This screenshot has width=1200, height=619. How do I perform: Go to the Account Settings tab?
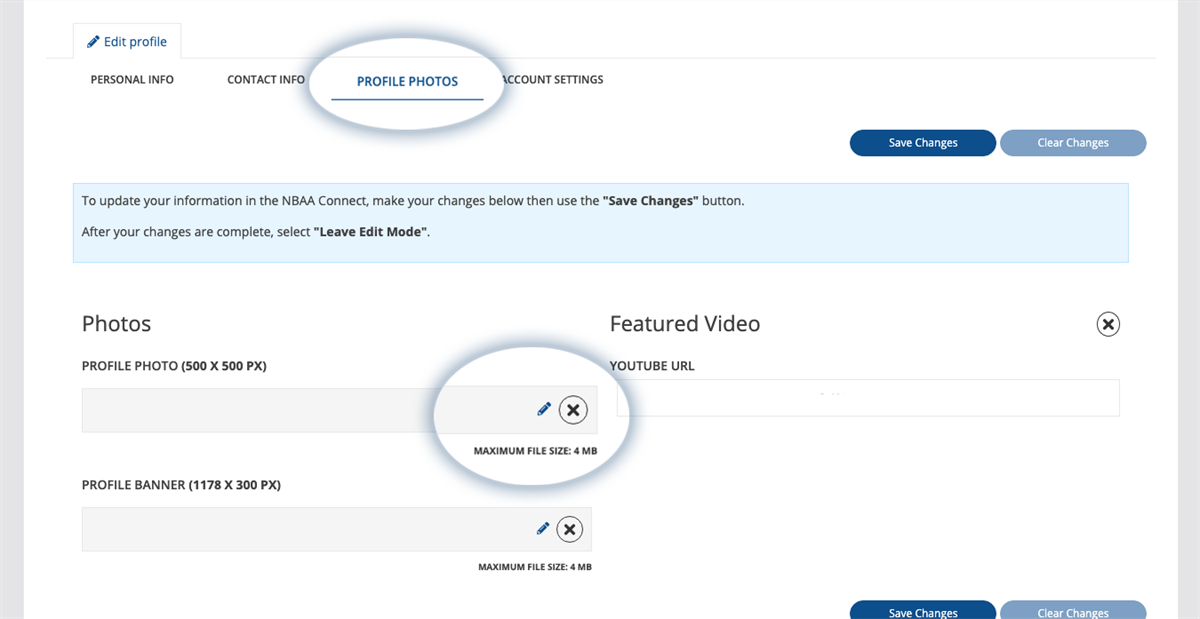point(553,80)
